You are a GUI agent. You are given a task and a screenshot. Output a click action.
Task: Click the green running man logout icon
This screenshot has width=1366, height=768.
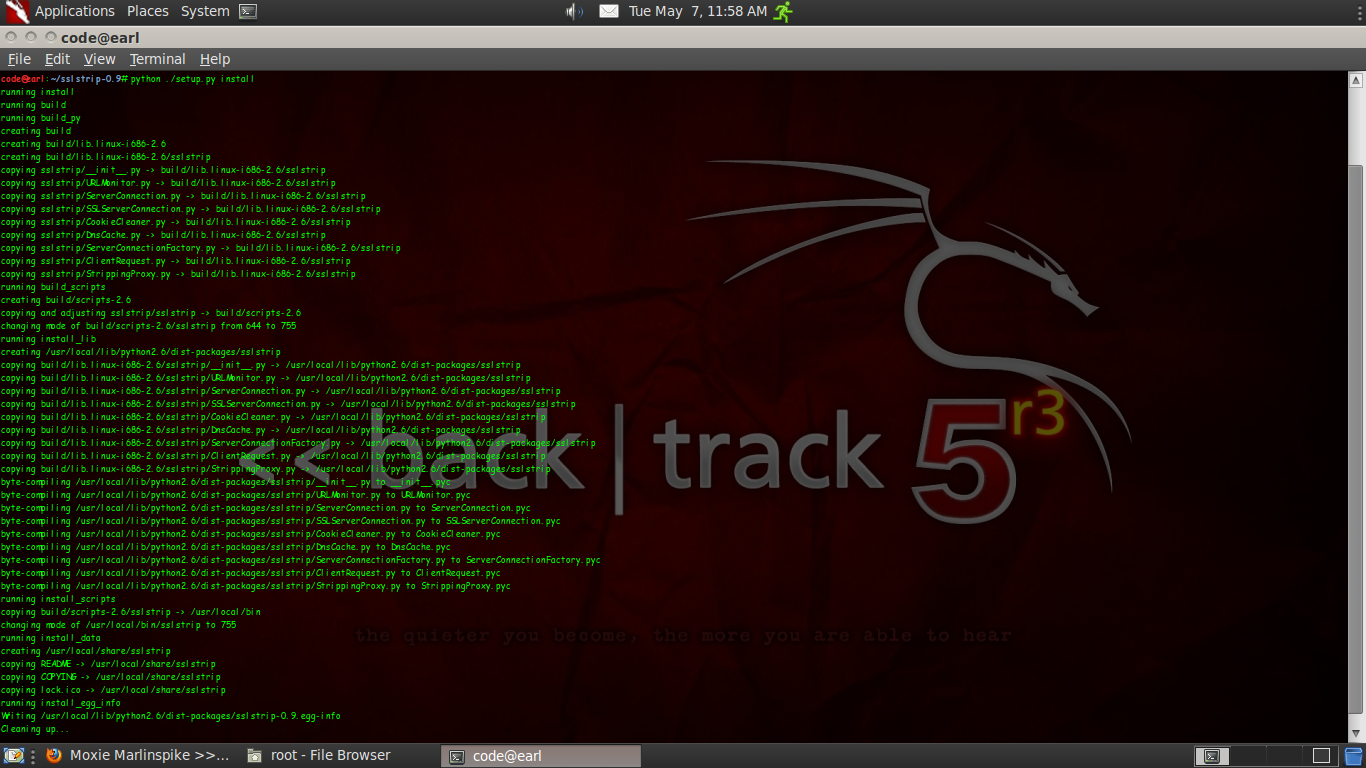click(782, 11)
